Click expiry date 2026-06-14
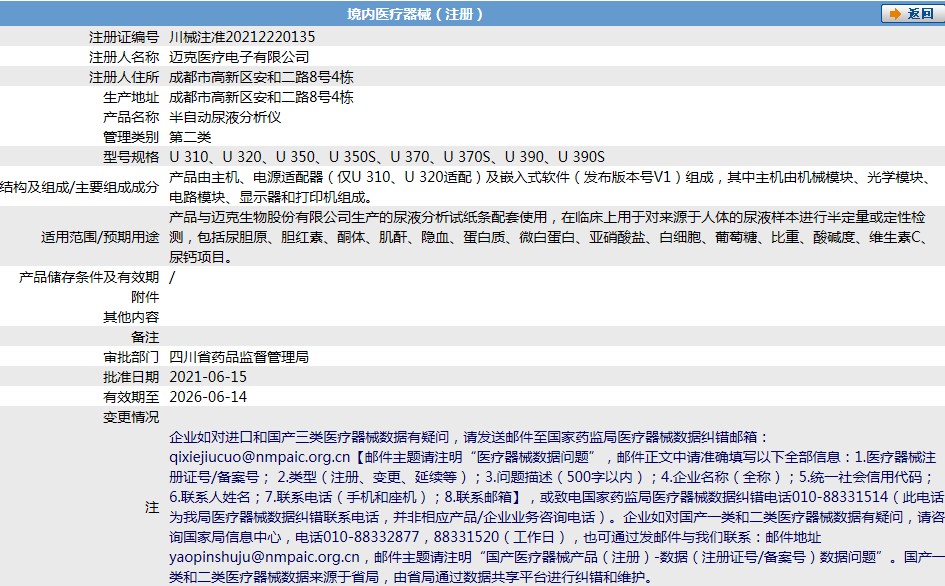 (209, 397)
